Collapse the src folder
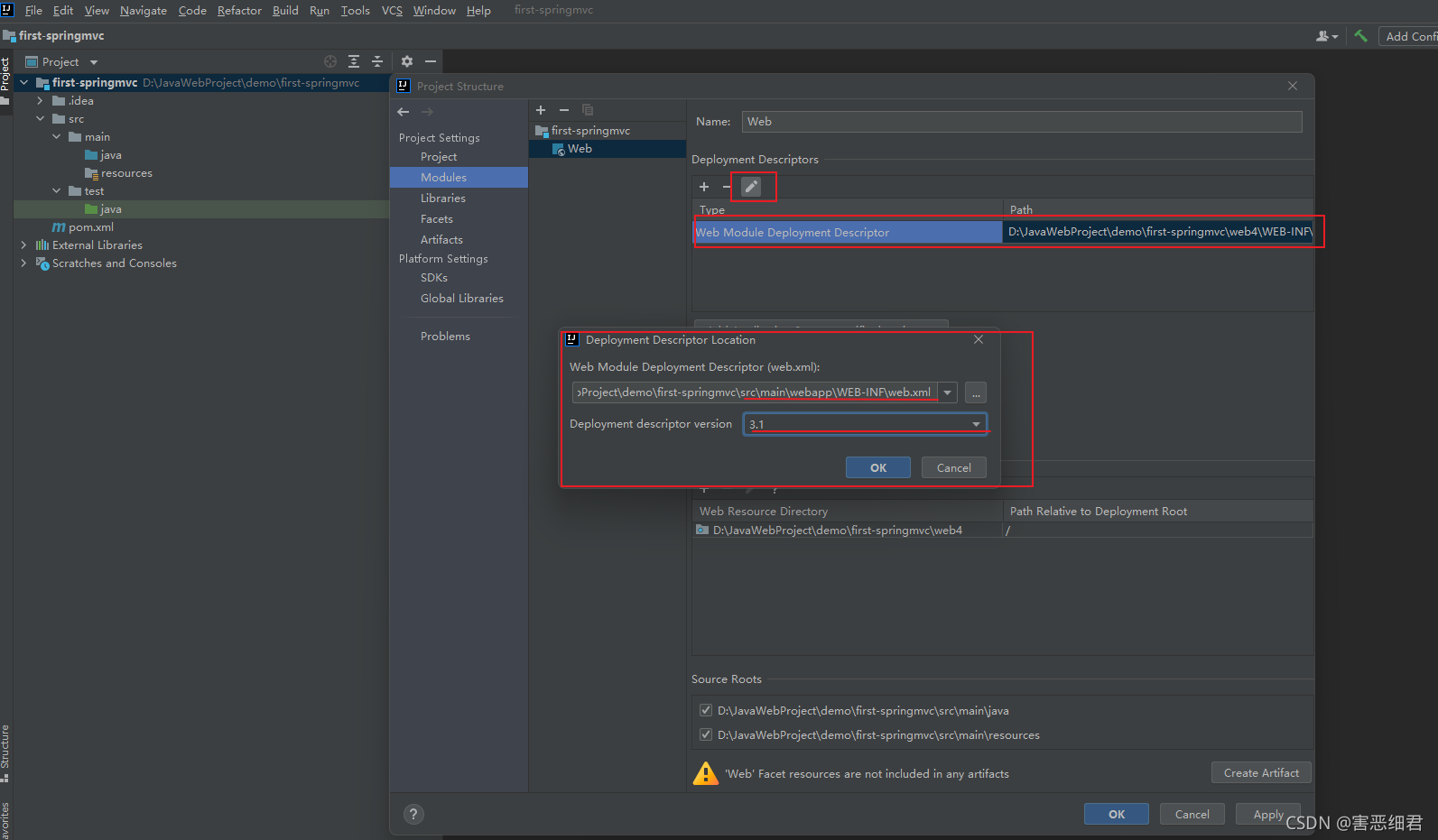1438x840 pixels. [41, 119]
